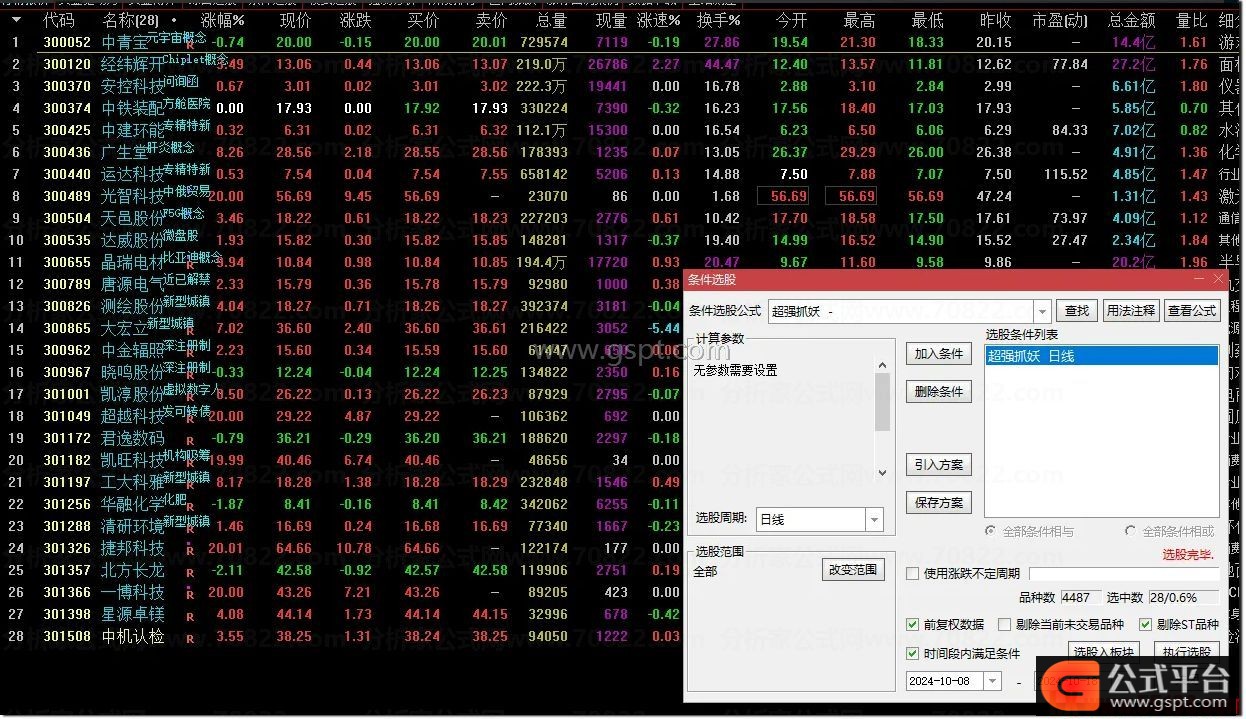Select stock 光智科技 in the list
The image size is (1246, 719).
[x=132, y=196]
